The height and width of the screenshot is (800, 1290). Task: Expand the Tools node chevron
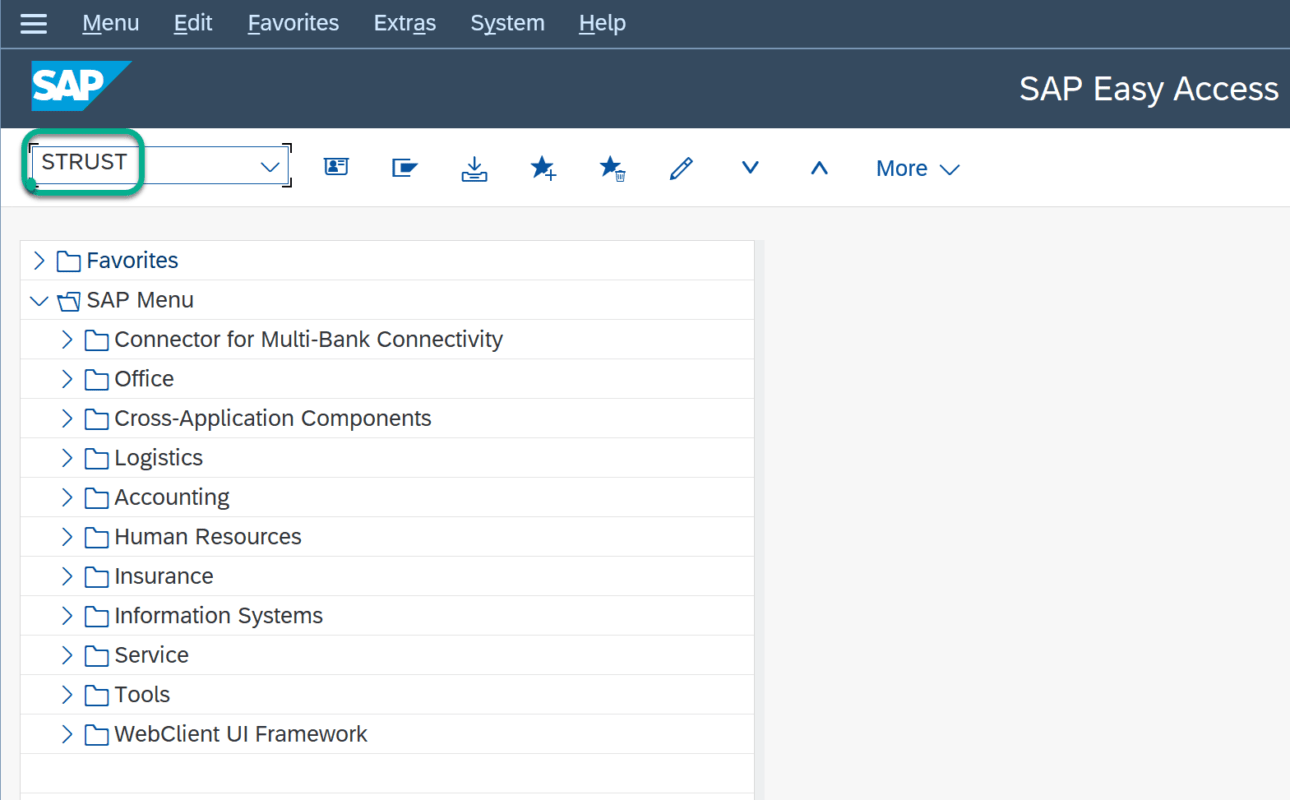point(67,694)
